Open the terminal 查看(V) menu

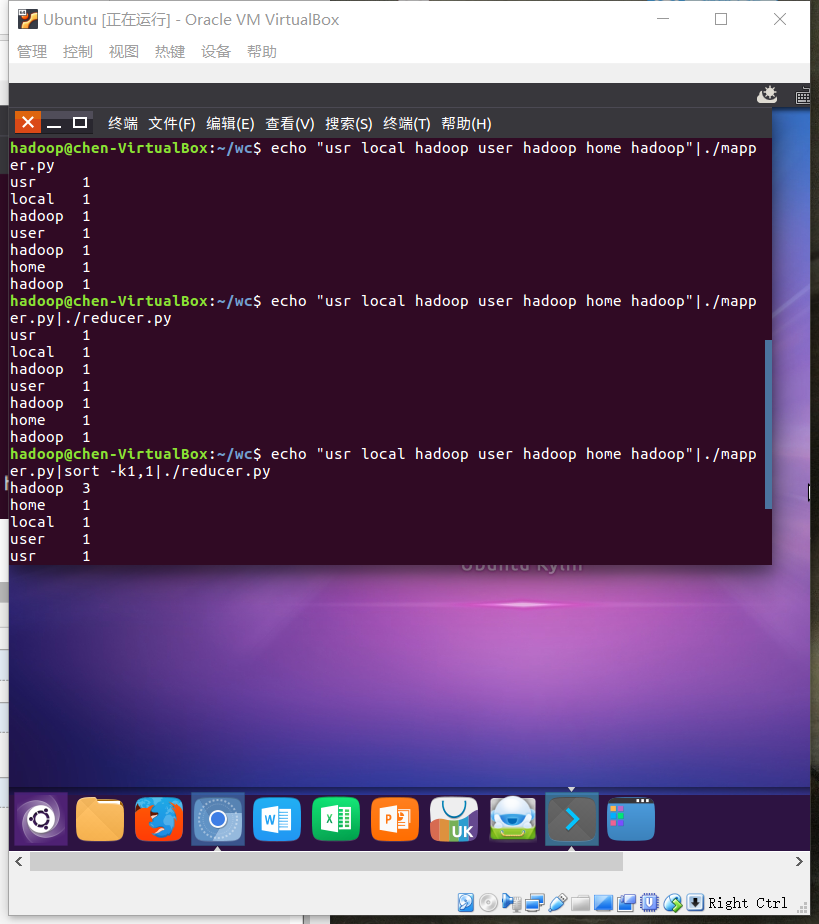(x=289, y=124)
